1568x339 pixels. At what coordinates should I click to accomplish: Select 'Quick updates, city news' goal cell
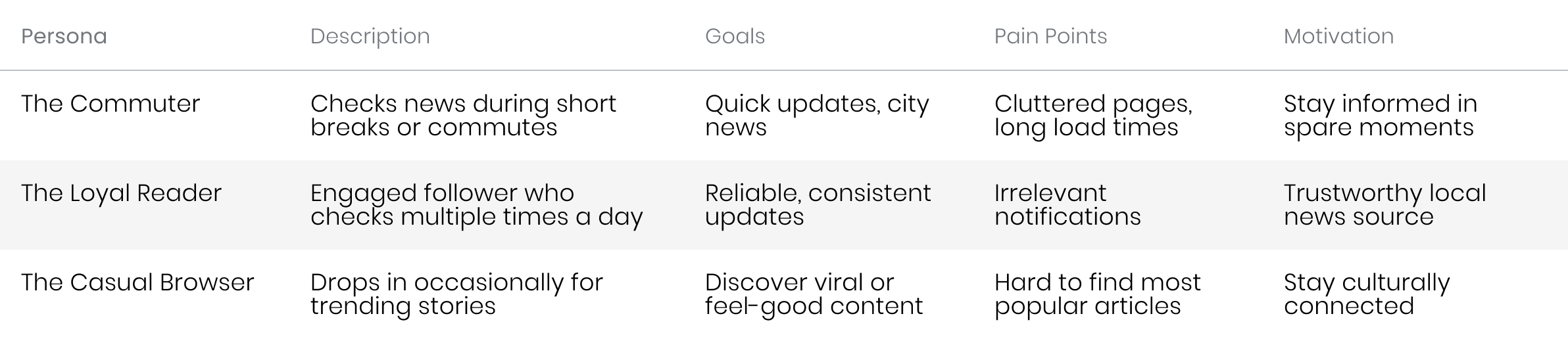click(x=817, y=115)
